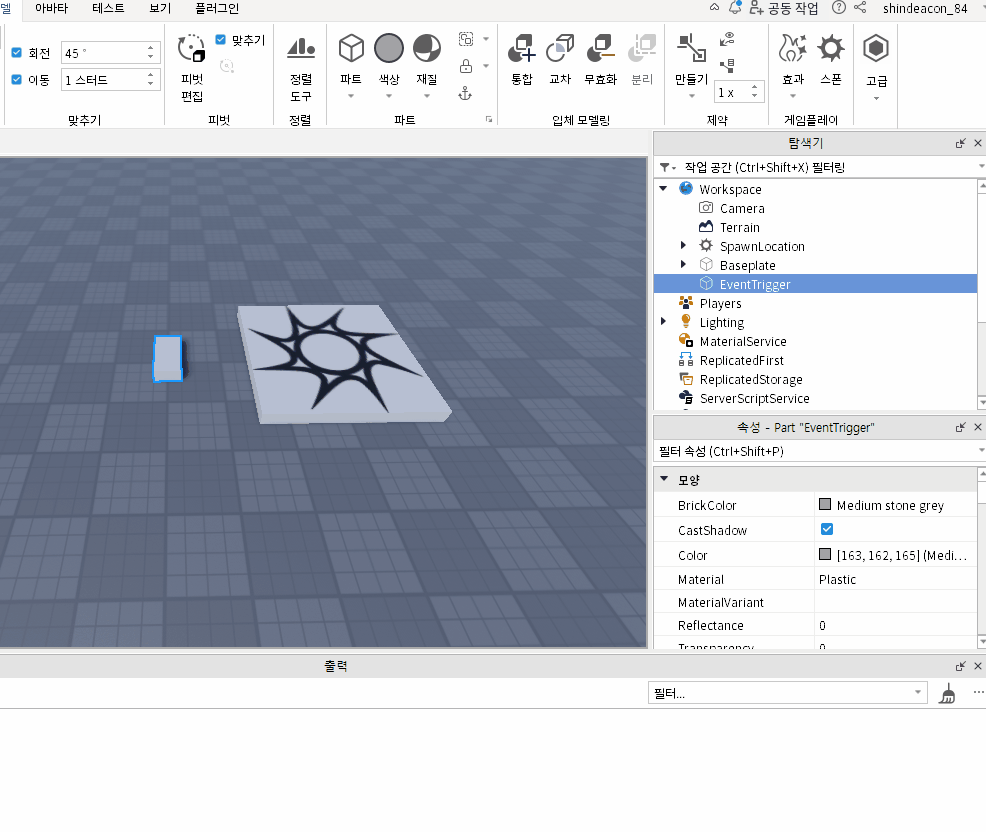Open the 보기 ribbon tab
Screen dimensions: 986x832
click(160, 8)
